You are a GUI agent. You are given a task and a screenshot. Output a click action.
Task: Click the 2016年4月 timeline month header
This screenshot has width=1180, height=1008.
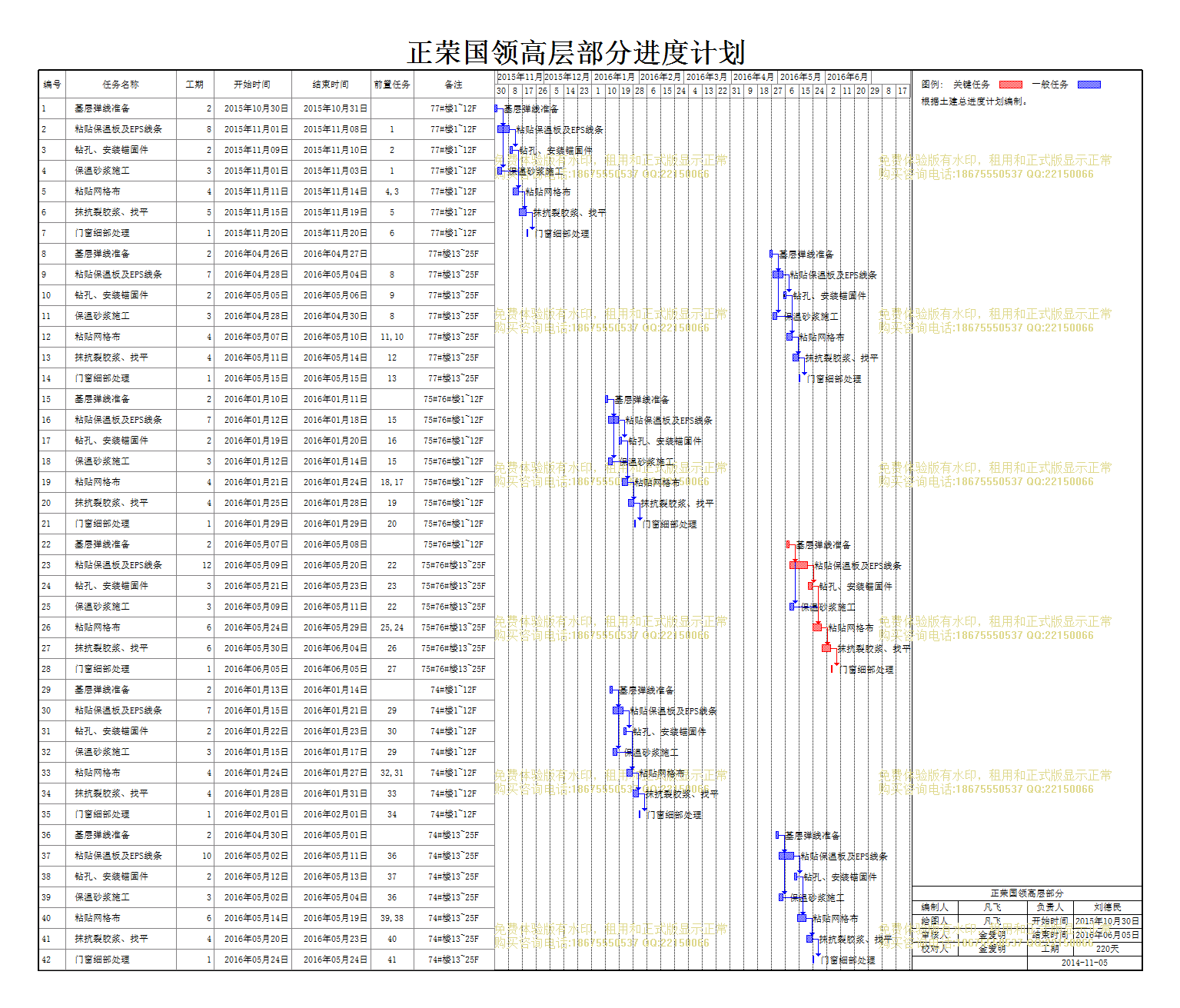[x=753, y=77]
